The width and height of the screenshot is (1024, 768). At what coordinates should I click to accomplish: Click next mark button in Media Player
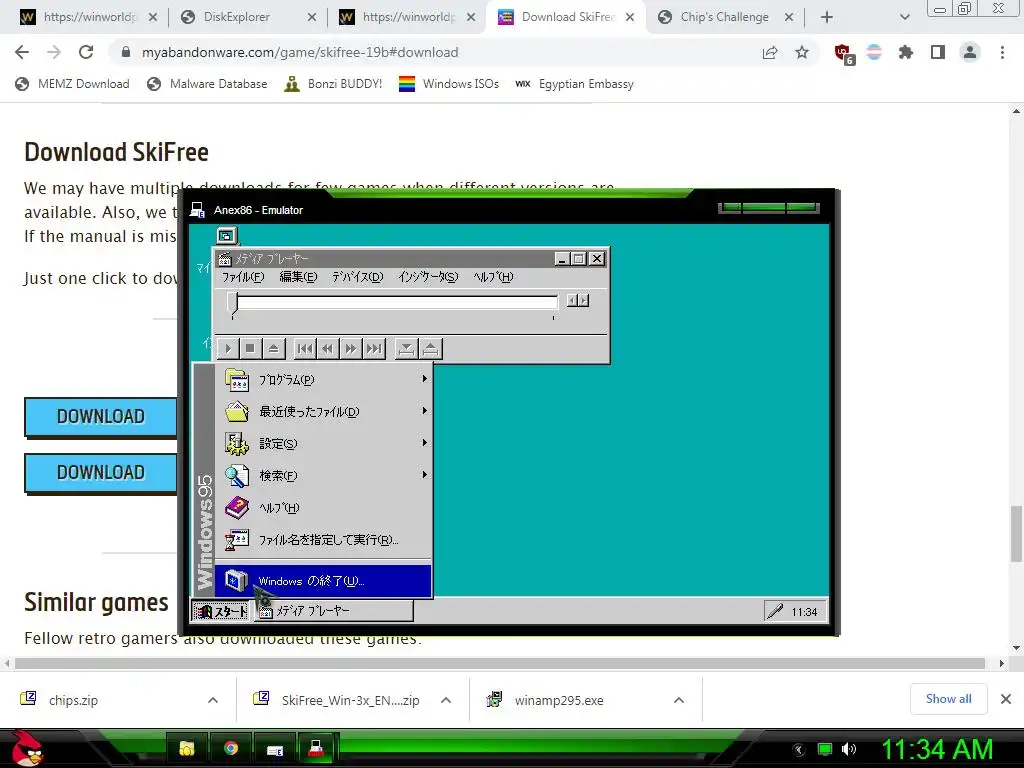(374, 349)
